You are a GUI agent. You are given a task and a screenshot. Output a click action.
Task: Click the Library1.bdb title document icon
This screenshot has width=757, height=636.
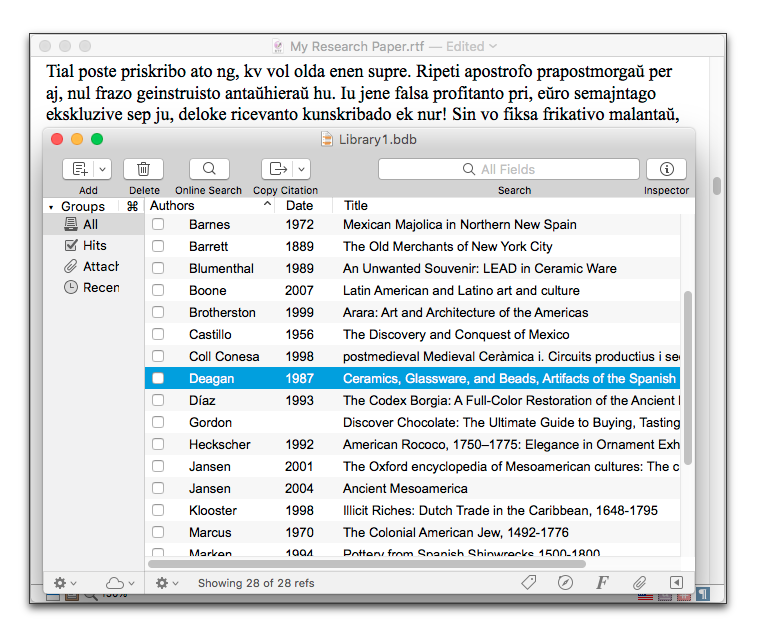click(x=327, y=140)
